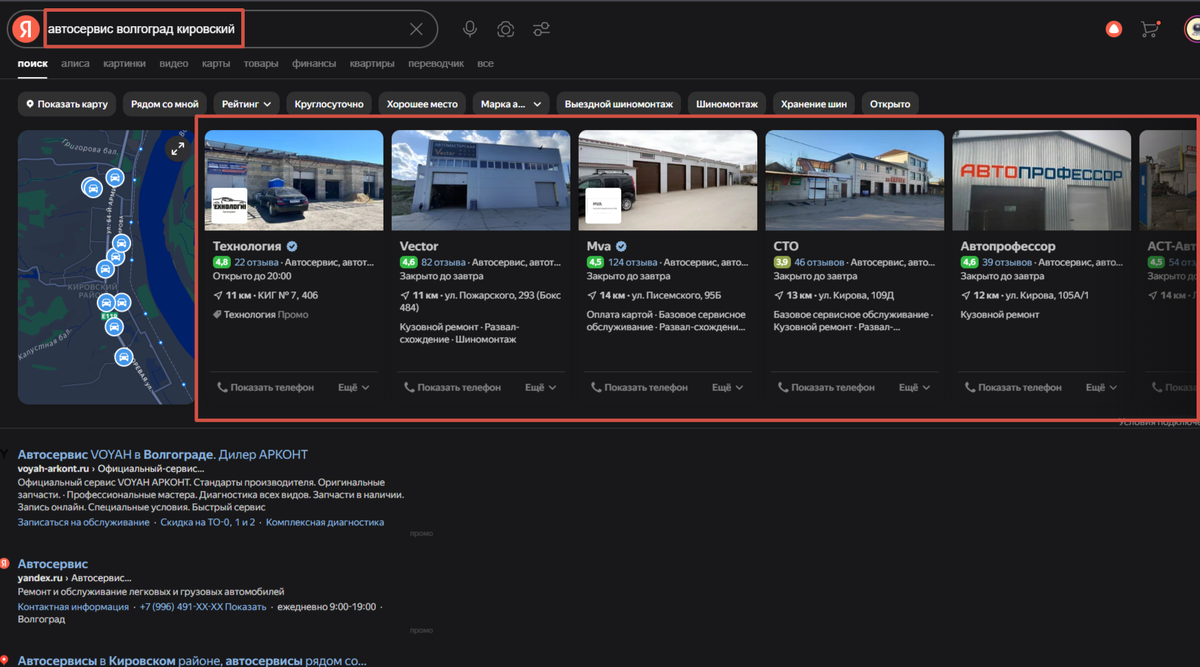Switch to the алиса tab
1200x667 pixels.
click(x=75, y=64)
